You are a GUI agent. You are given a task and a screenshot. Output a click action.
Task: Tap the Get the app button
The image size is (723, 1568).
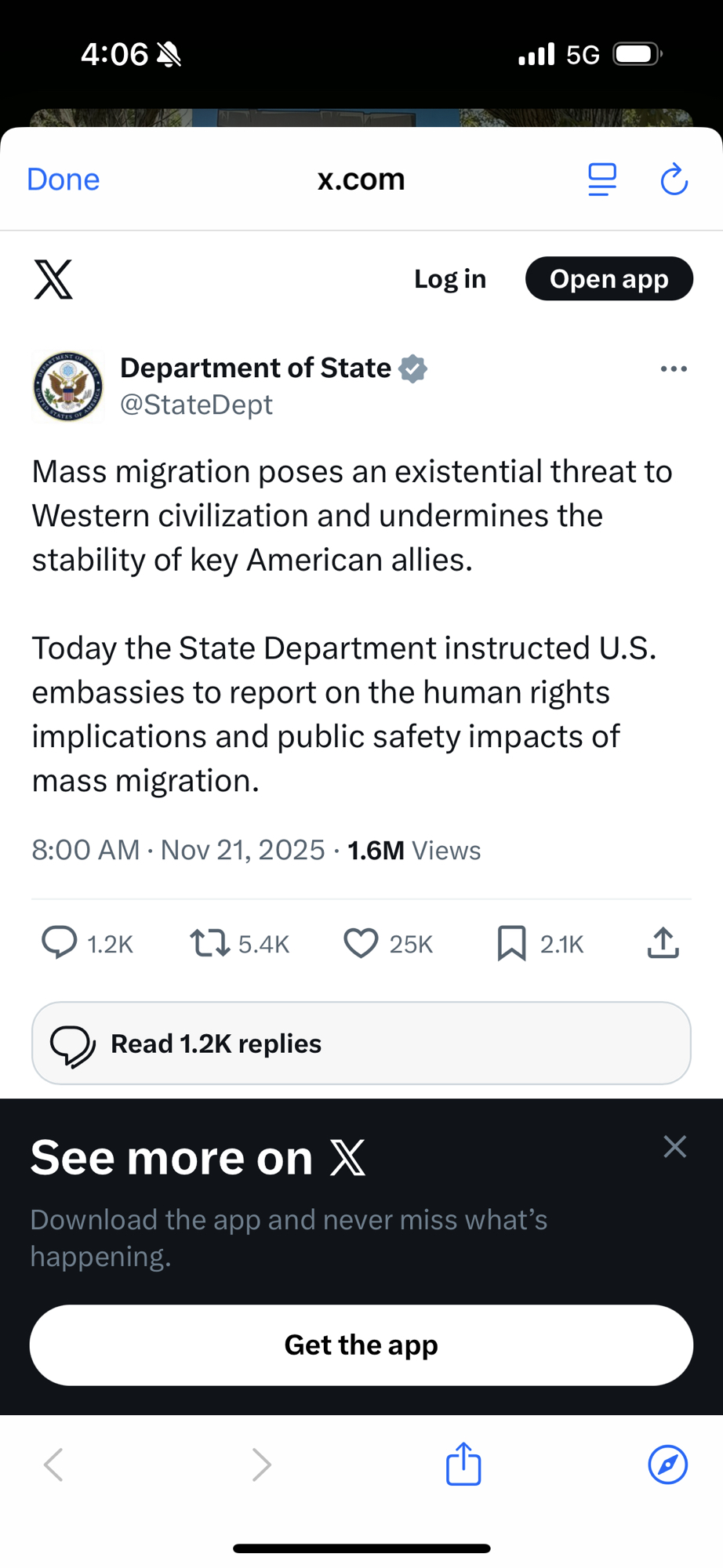[x=361, y=1345]
